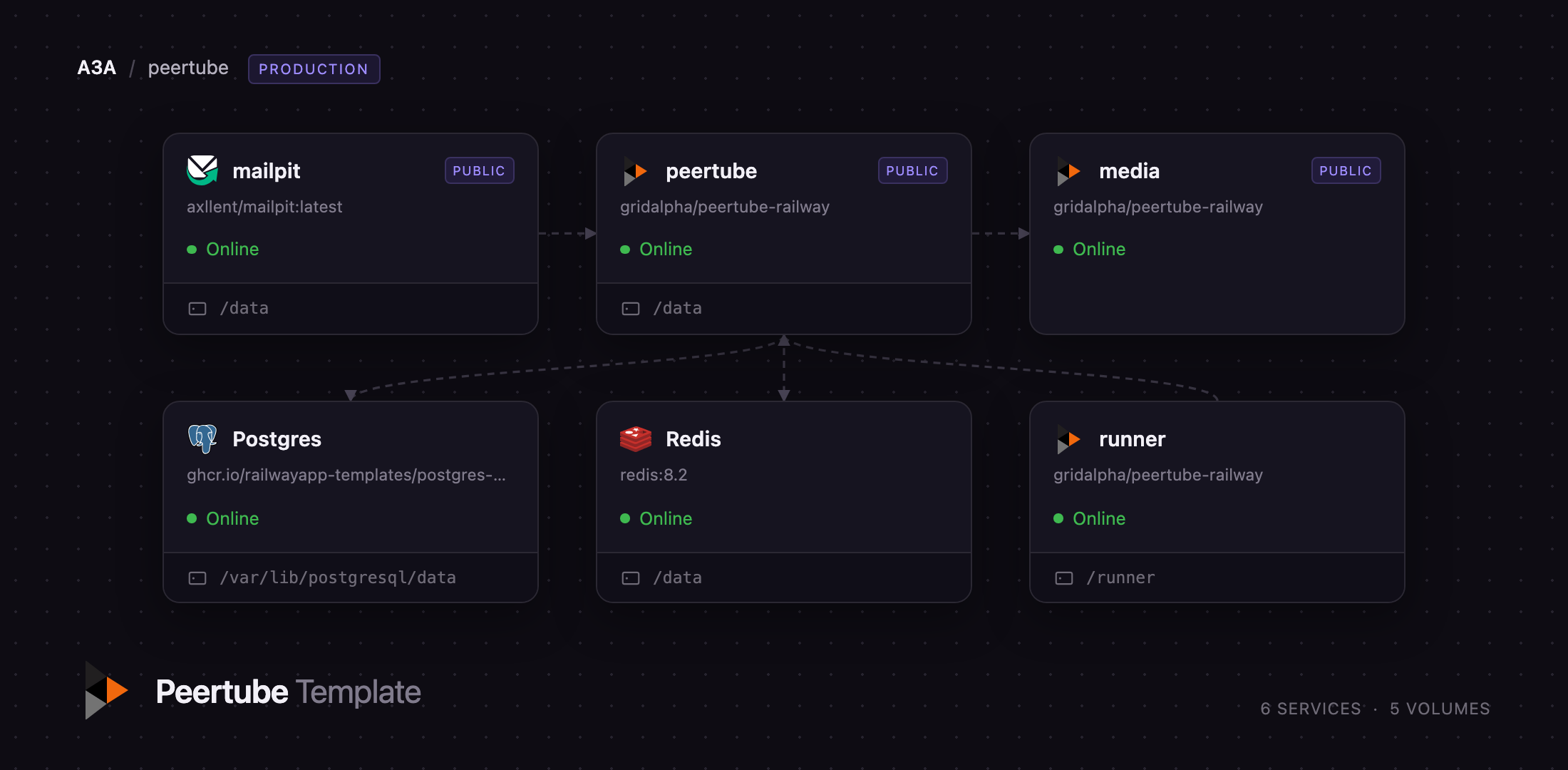1568x770 pixels.
Task: Click green status dot in Postgres card
Action: click(192, 518)
